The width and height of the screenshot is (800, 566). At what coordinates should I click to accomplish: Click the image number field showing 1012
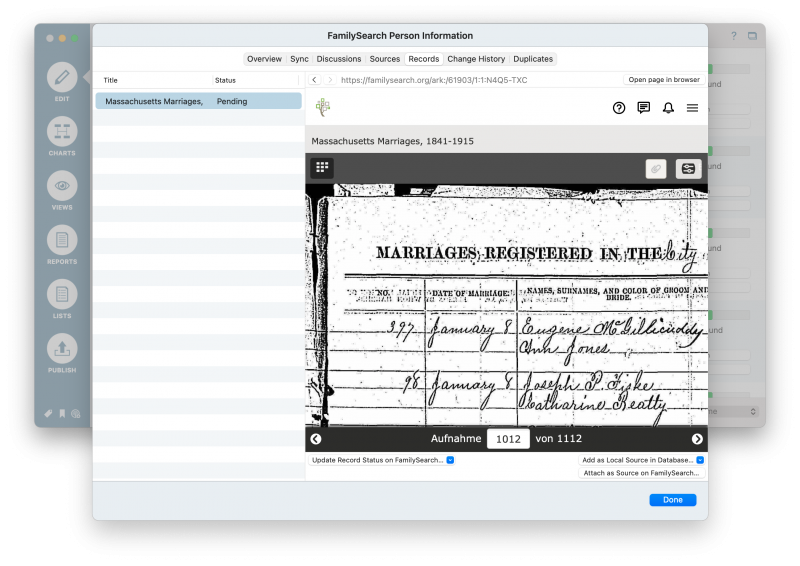508,439
